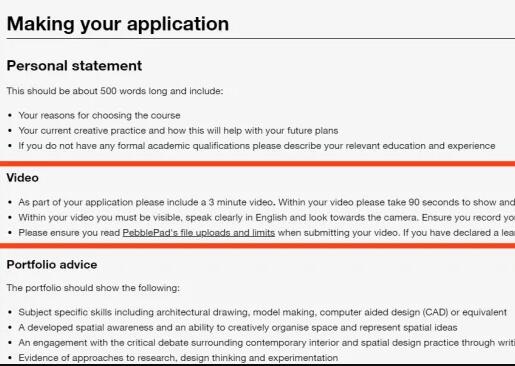Click the formal academic qualifications bullet
Image resolution: width=515 pixels, height=366 pixels.
(257, 146)
